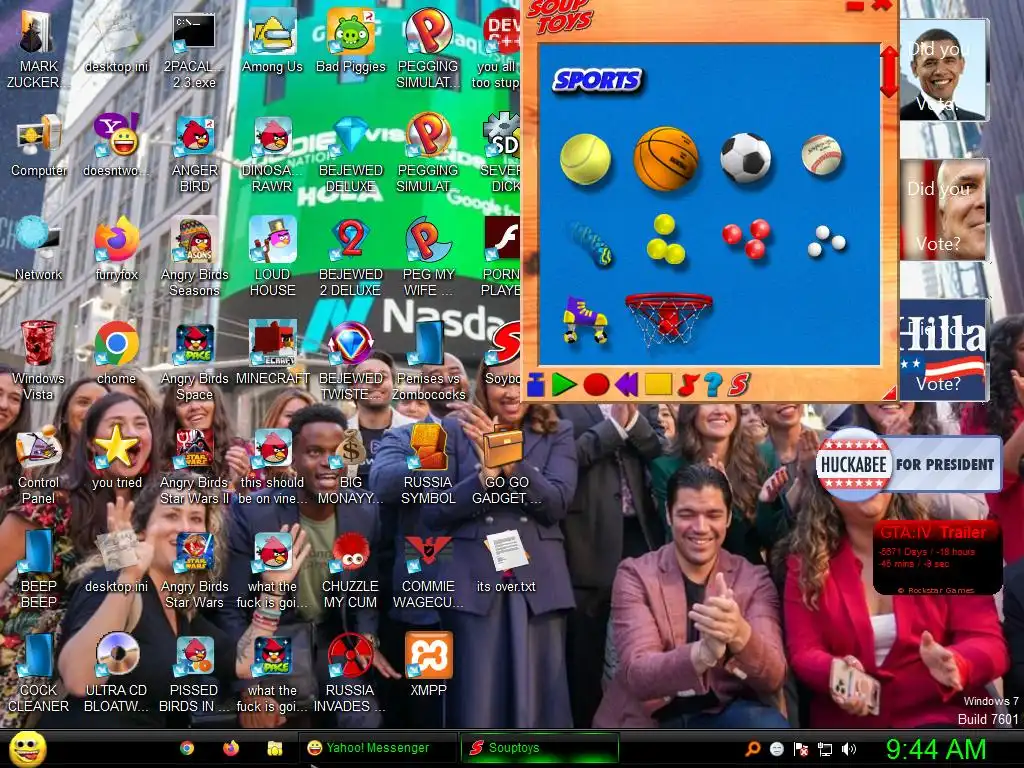Open the 2PACAL... 2.3.exe icon
This screenshot has width=1024, height=768.
click(x=194, y=50)
